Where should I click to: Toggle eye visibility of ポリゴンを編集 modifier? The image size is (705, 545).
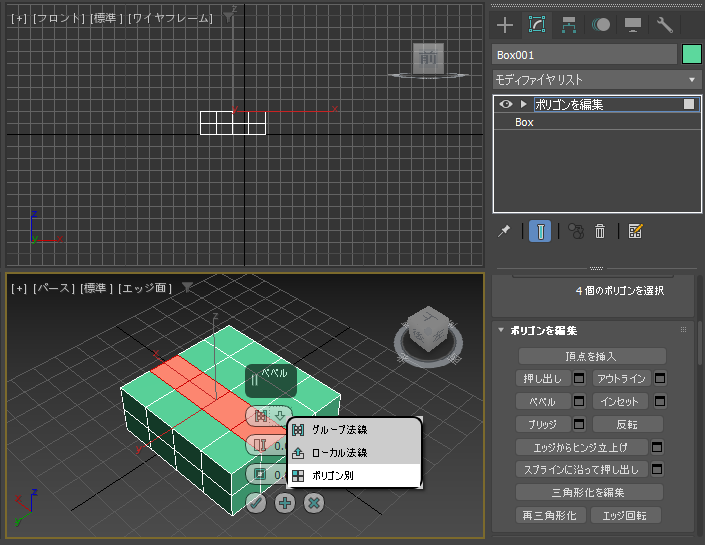tap(506, 104)
